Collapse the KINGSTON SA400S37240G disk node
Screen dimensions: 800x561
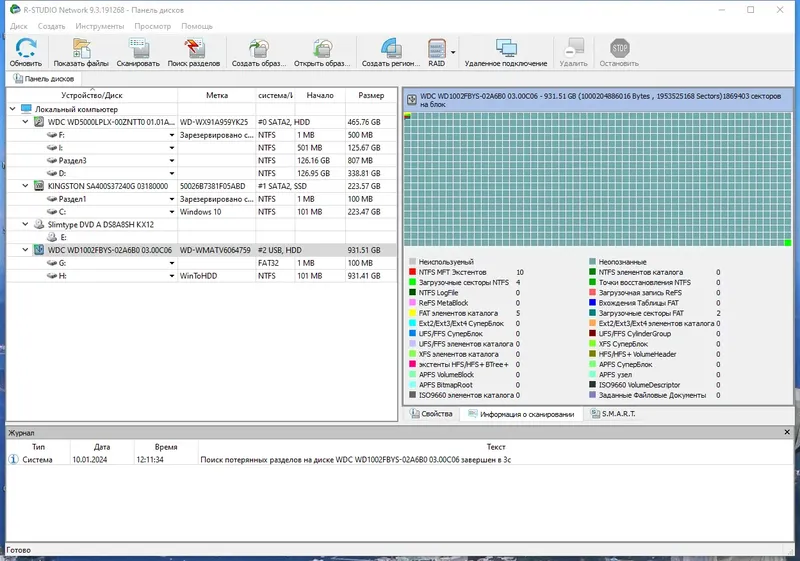click(x=26, y=185)
